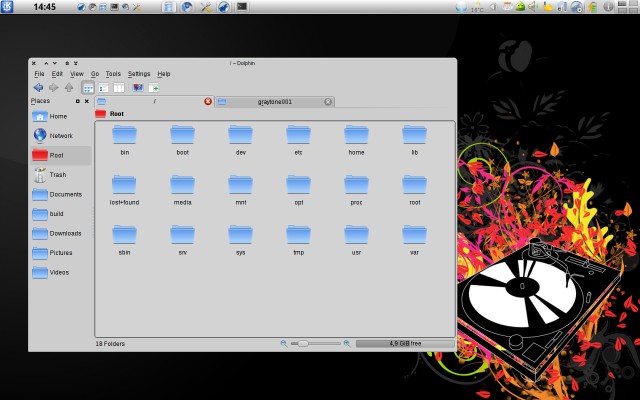
Task: Open Network in Places panel
Action: (x=61, y=136)
